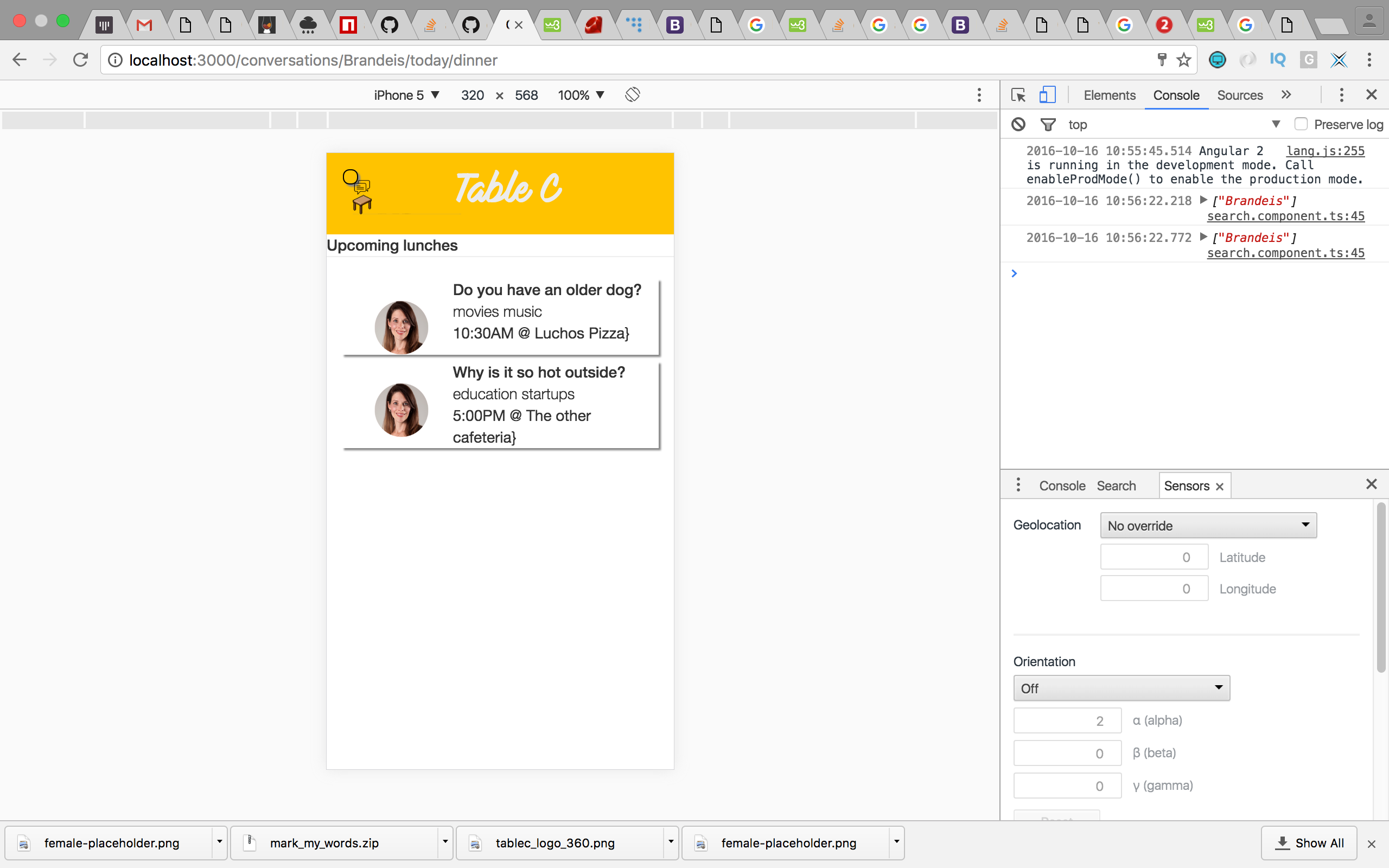Reload the page with refresh icon

[81, 60]
